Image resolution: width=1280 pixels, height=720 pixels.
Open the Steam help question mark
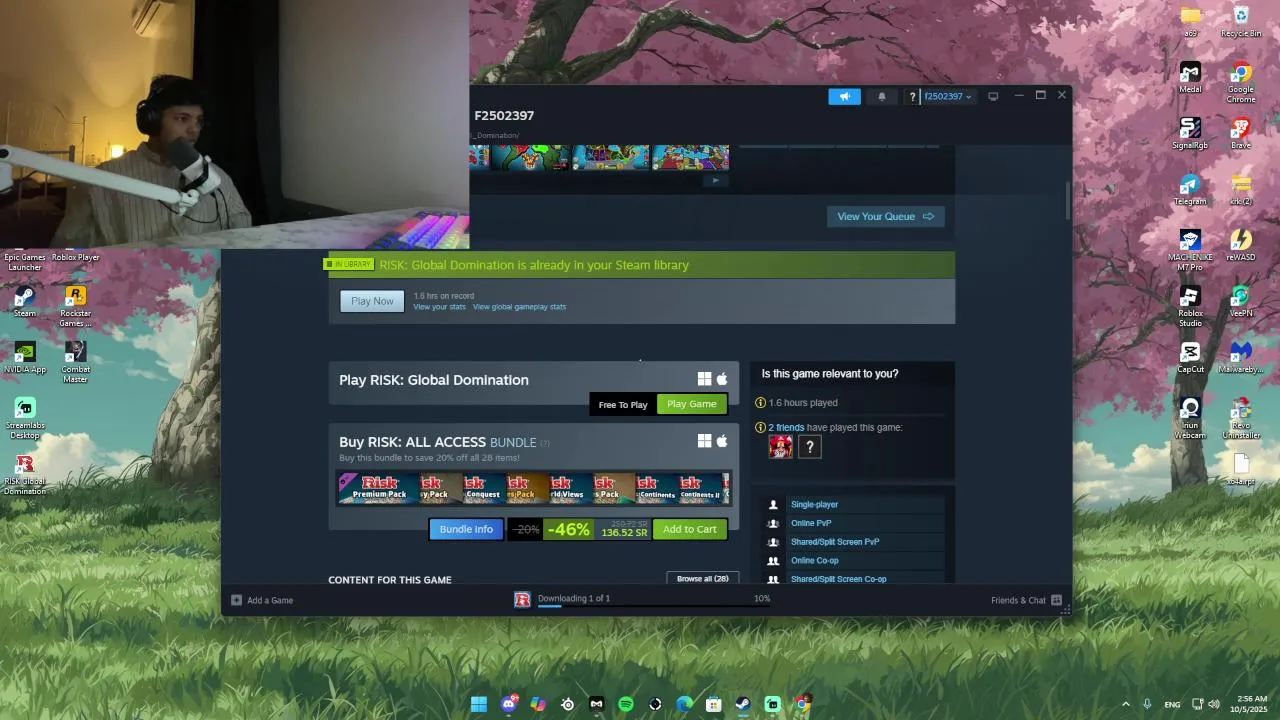point(912,97)
